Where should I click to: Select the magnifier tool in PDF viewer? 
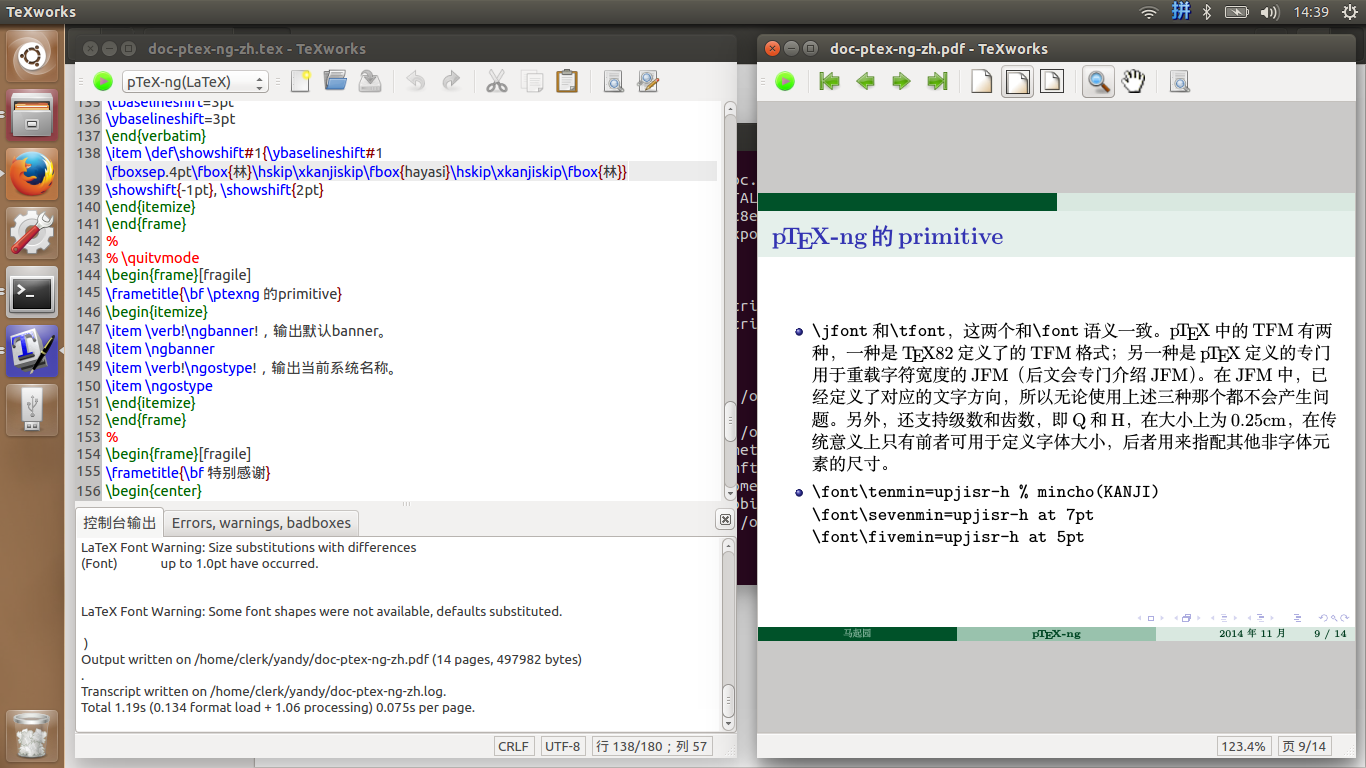coord(1098,82)
